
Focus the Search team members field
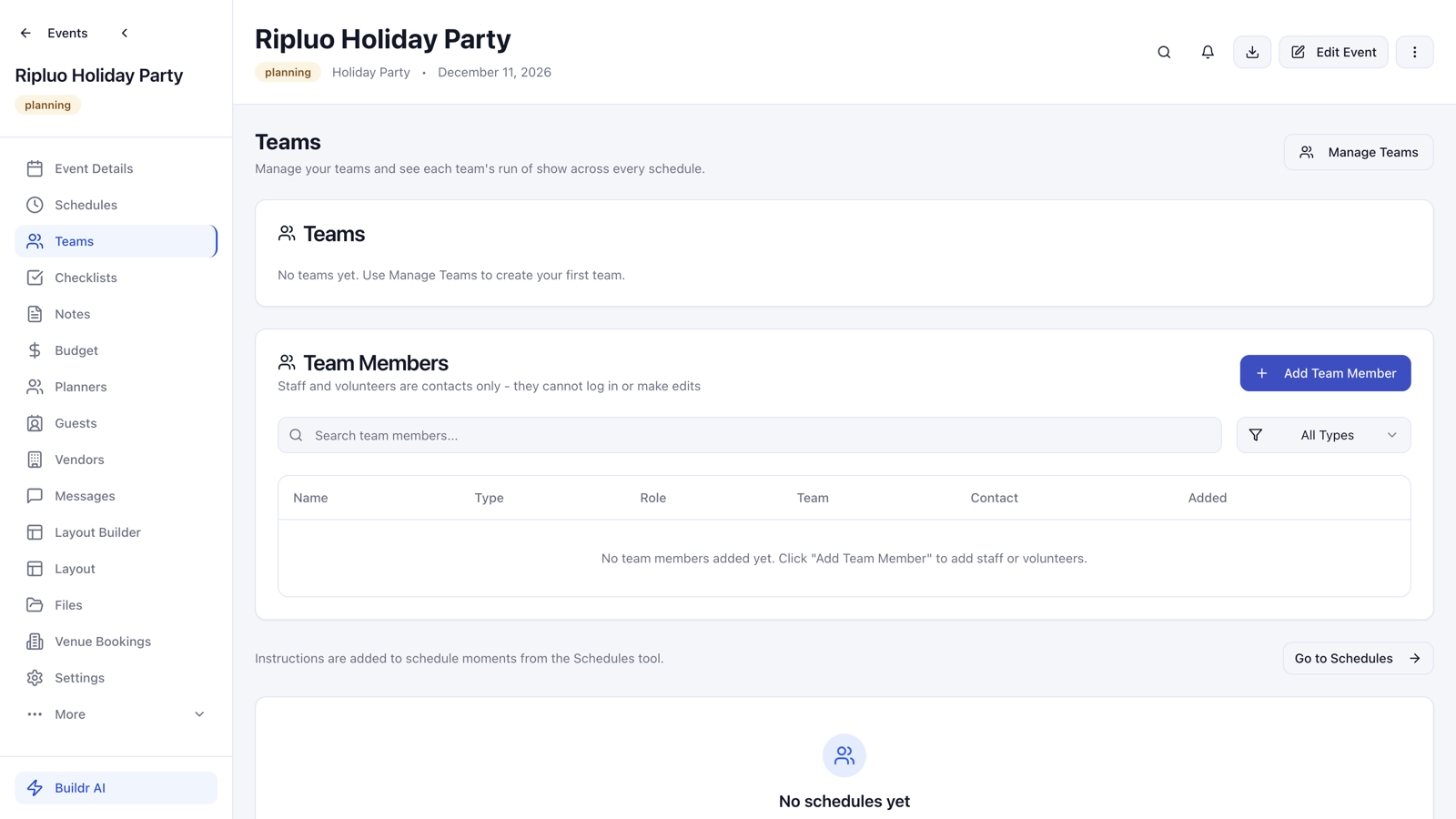point(750,435)
